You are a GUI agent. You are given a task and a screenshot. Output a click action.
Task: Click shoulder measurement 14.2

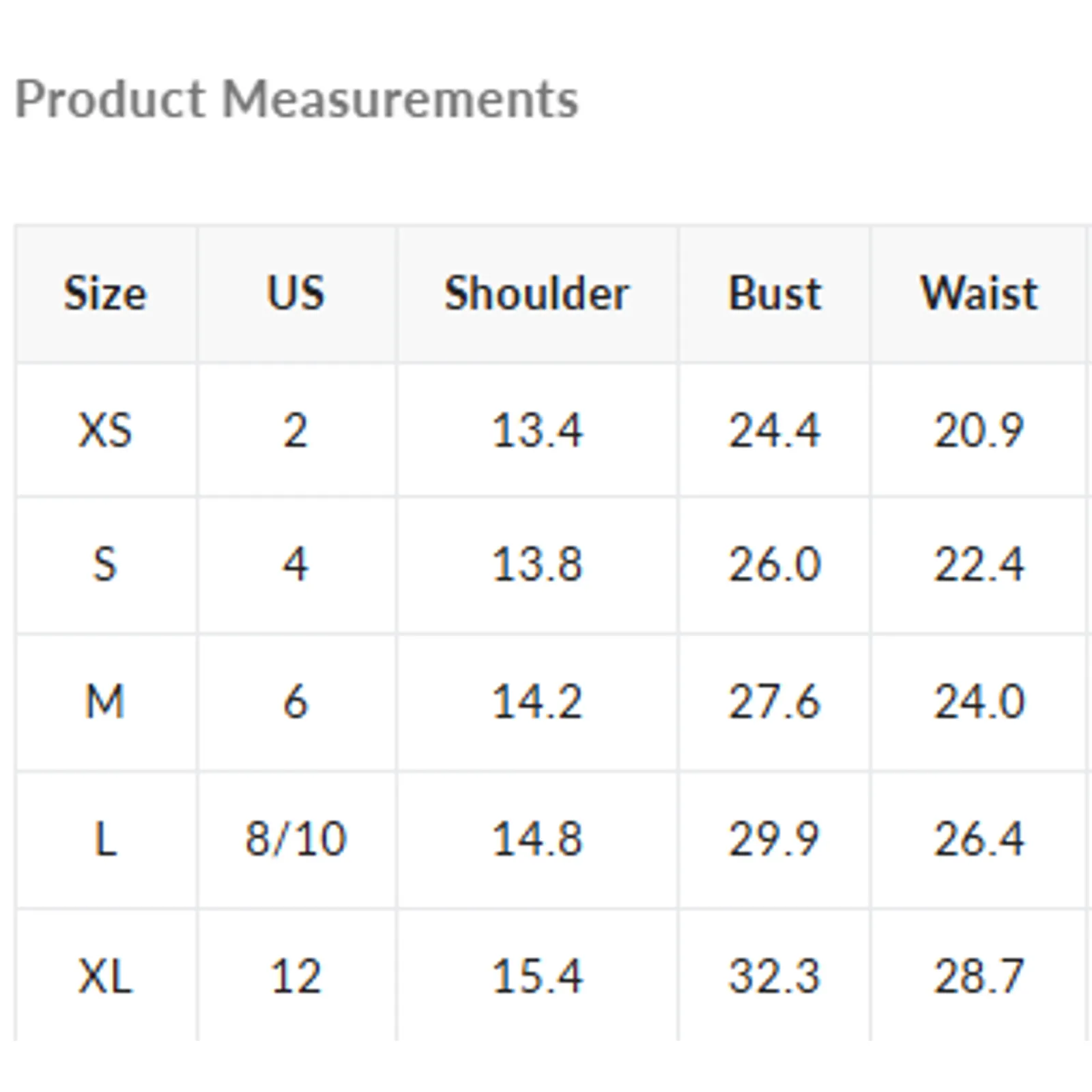tap(537, 702)
